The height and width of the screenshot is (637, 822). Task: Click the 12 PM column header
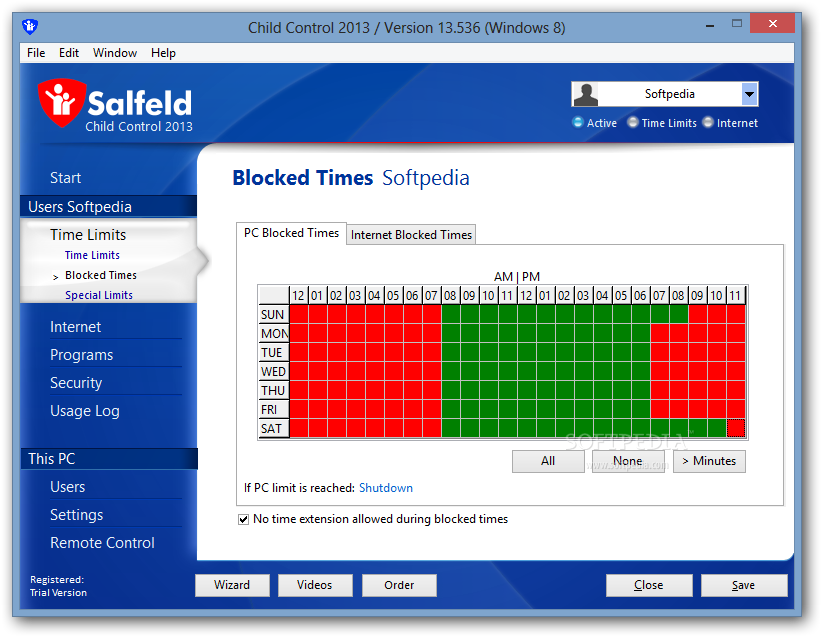point(527,296)
